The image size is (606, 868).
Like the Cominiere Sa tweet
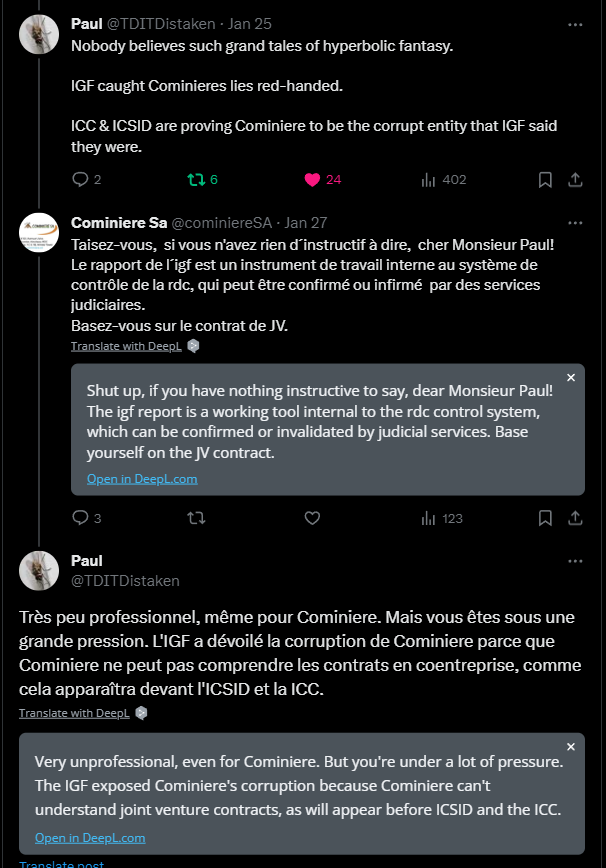(x=312, y=518)
